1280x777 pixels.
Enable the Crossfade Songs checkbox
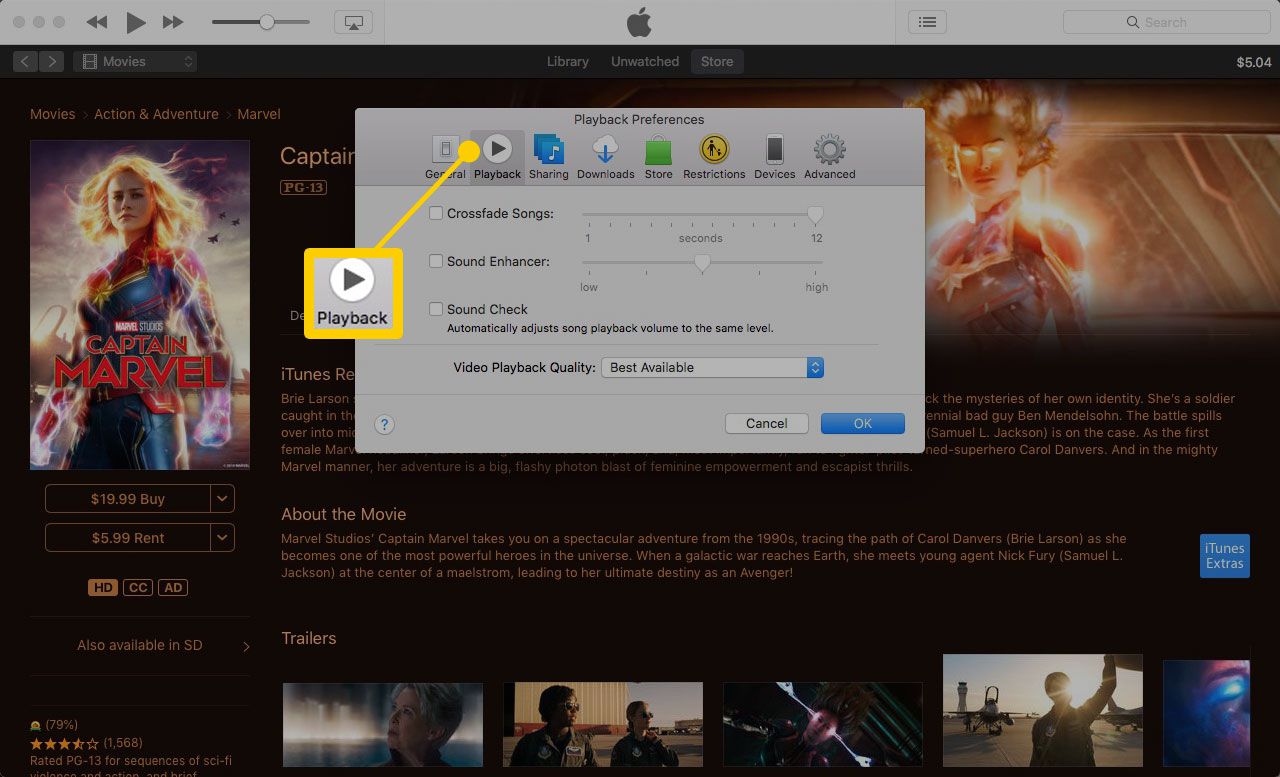coord(436,213)
